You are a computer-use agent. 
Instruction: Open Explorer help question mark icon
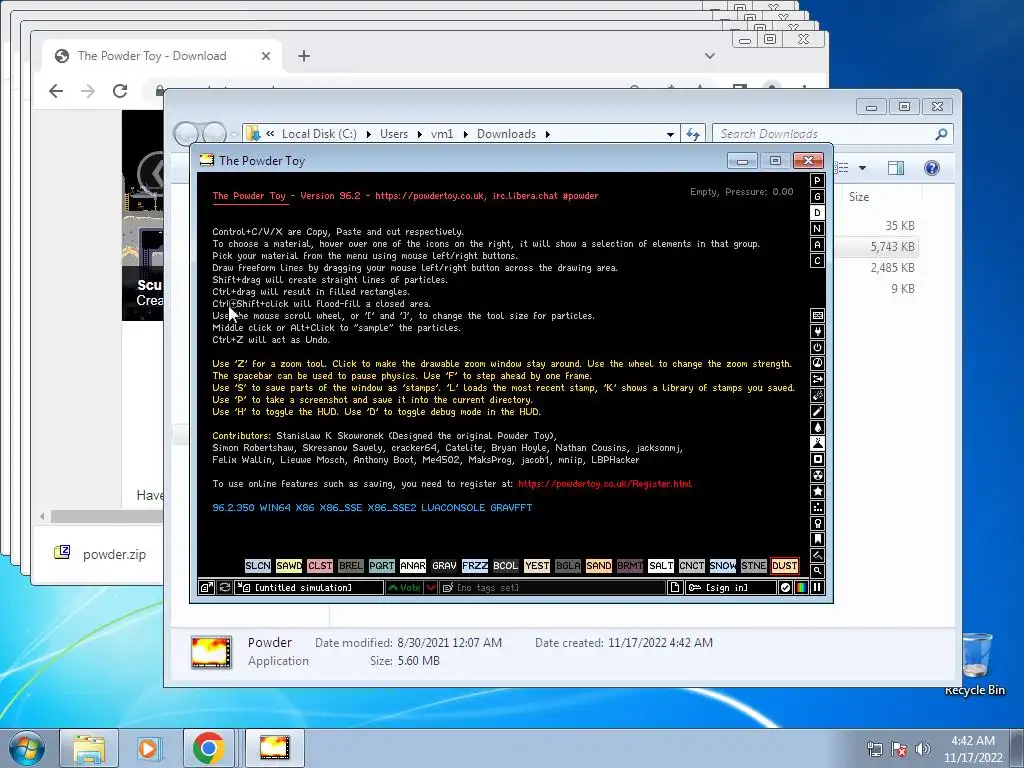932,168
